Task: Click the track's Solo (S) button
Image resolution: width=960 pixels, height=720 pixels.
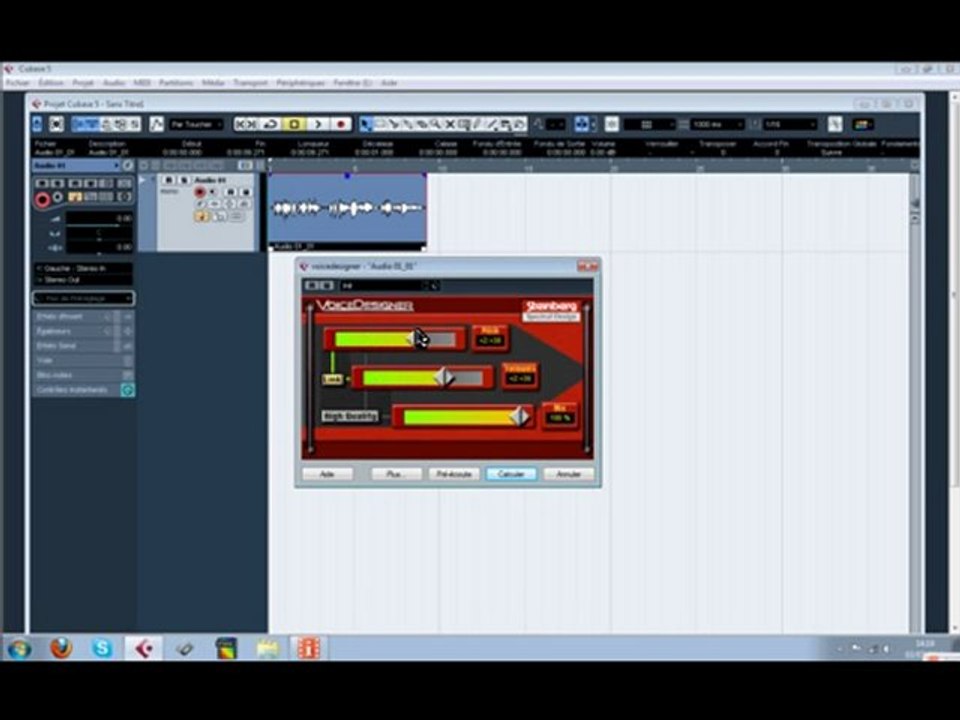Action: [x=183, y=180]
